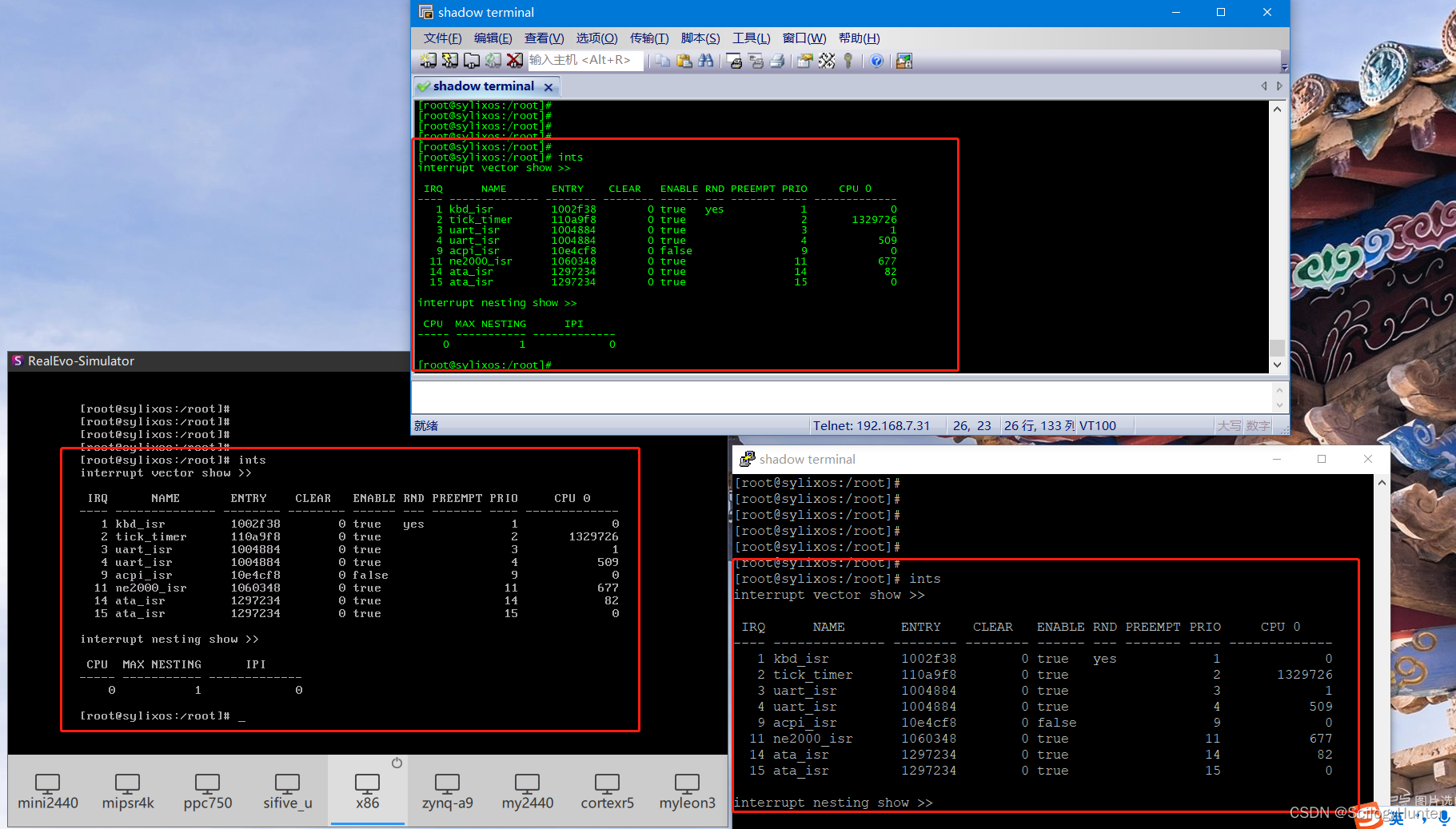Viewport: 1456px width, 829px height.
Task: Minimize the PuTTY shadow terminal window
Action: (1277, 459)
